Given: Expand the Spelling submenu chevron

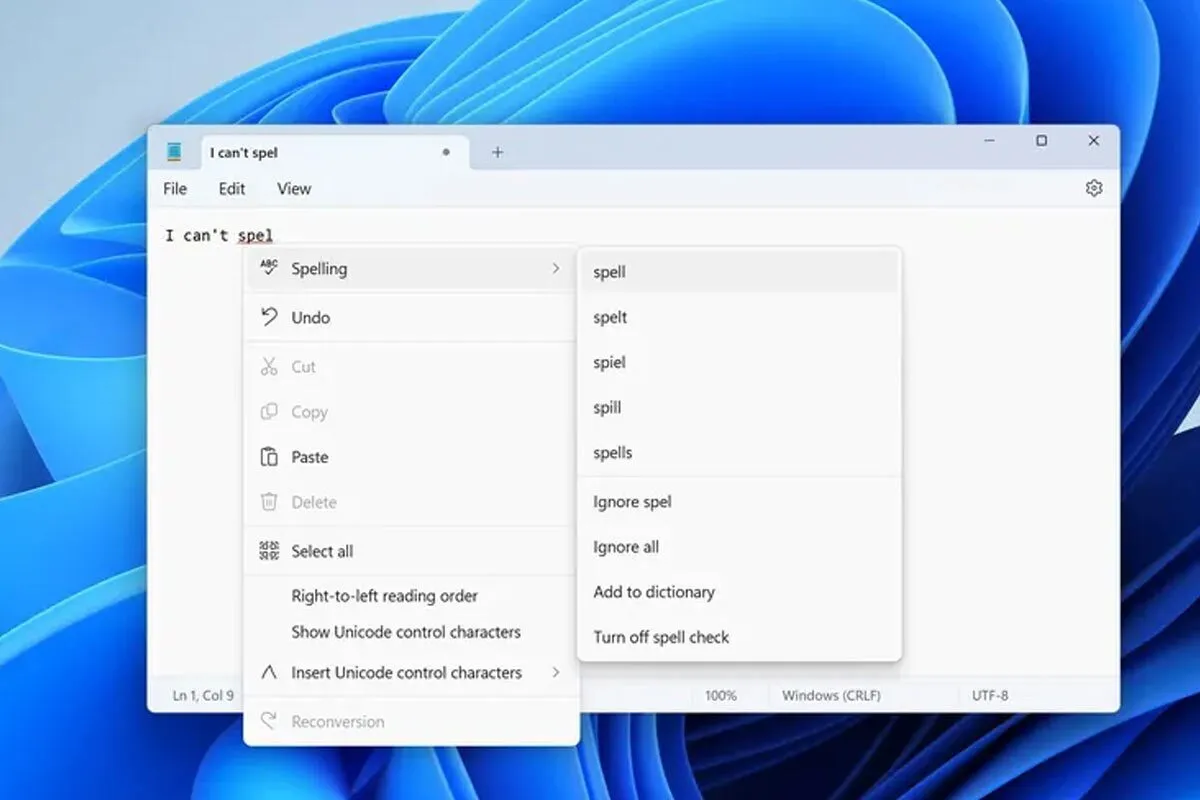Looking at the screenshot, I should 556,268.
